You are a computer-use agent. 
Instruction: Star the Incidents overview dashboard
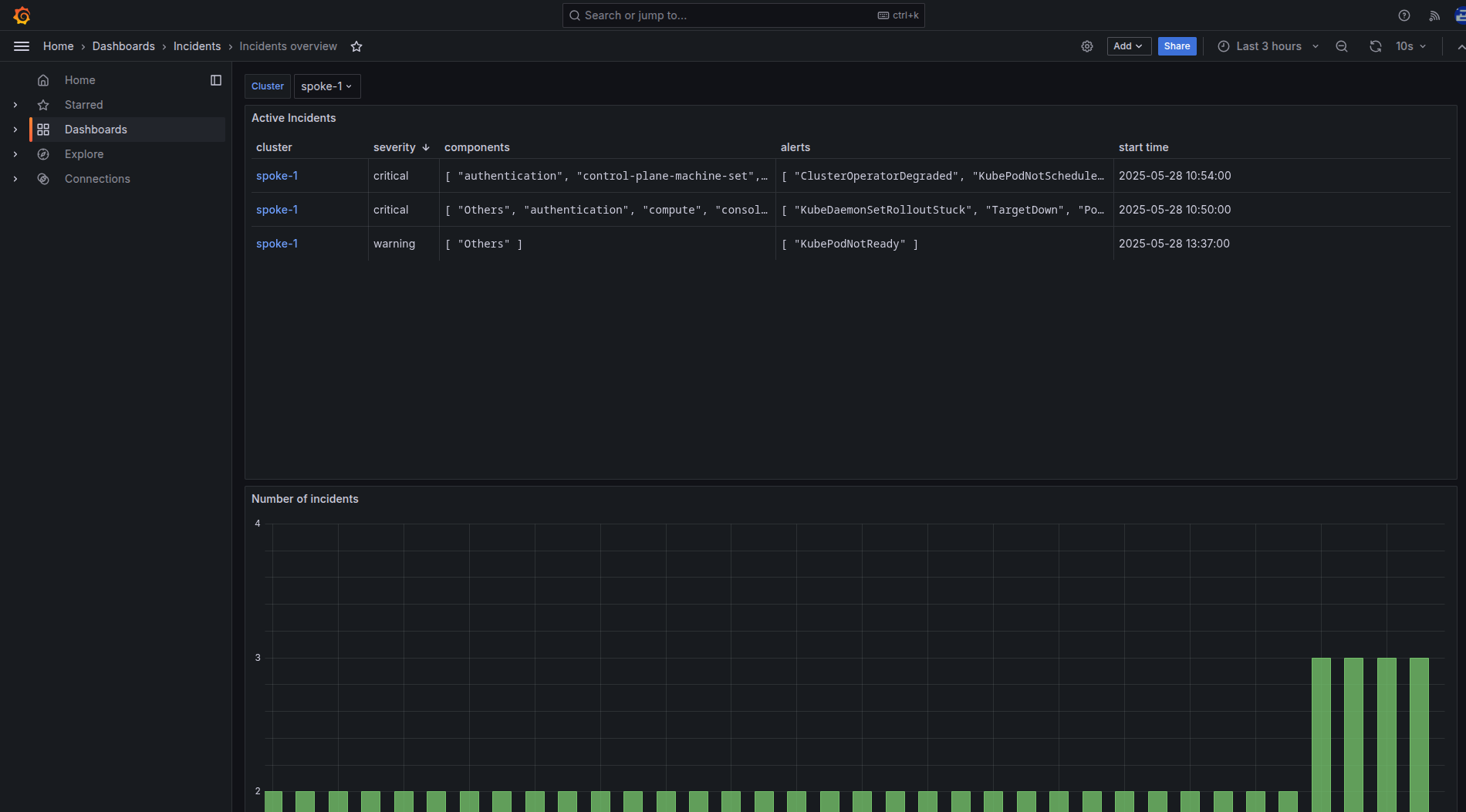tap(356, 46)
